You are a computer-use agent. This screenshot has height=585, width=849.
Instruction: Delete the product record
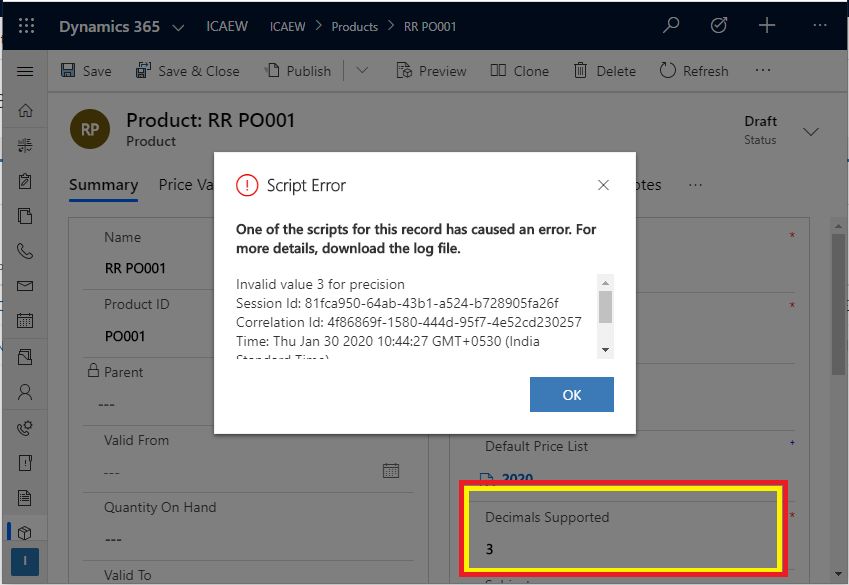(x=604, y=71)
